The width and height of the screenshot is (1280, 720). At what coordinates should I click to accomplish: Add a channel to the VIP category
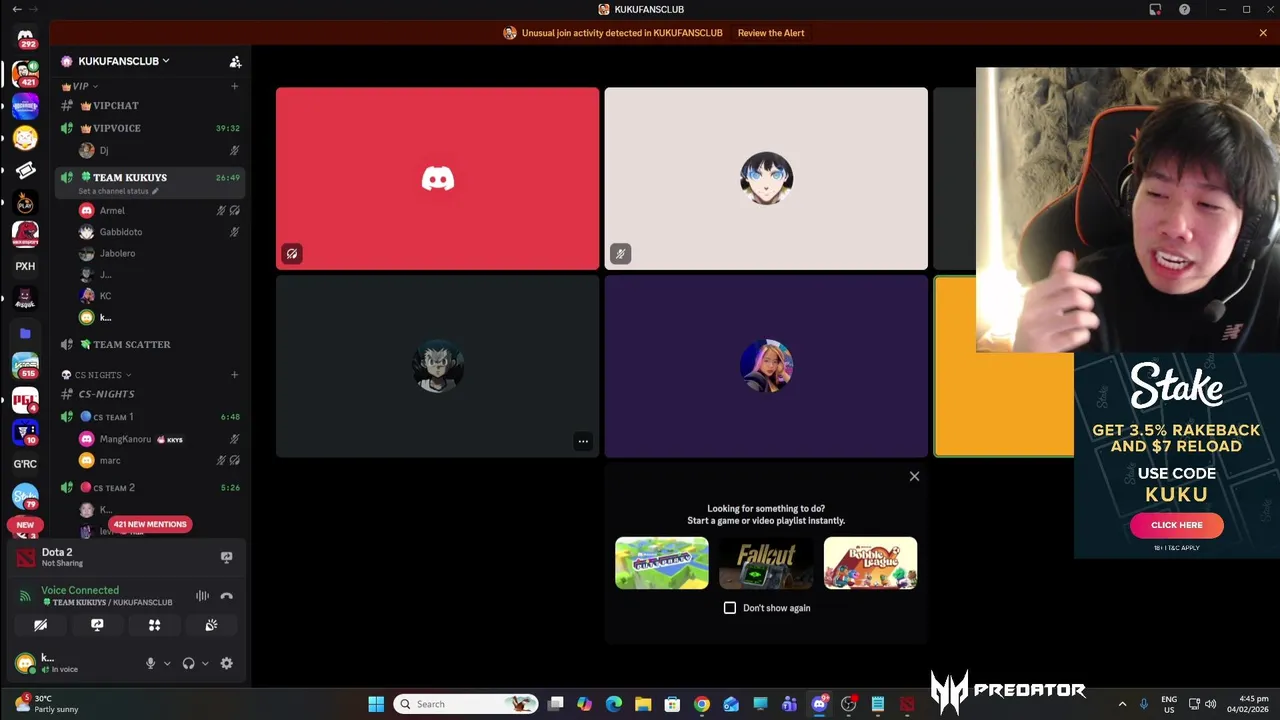pos(235,86)
